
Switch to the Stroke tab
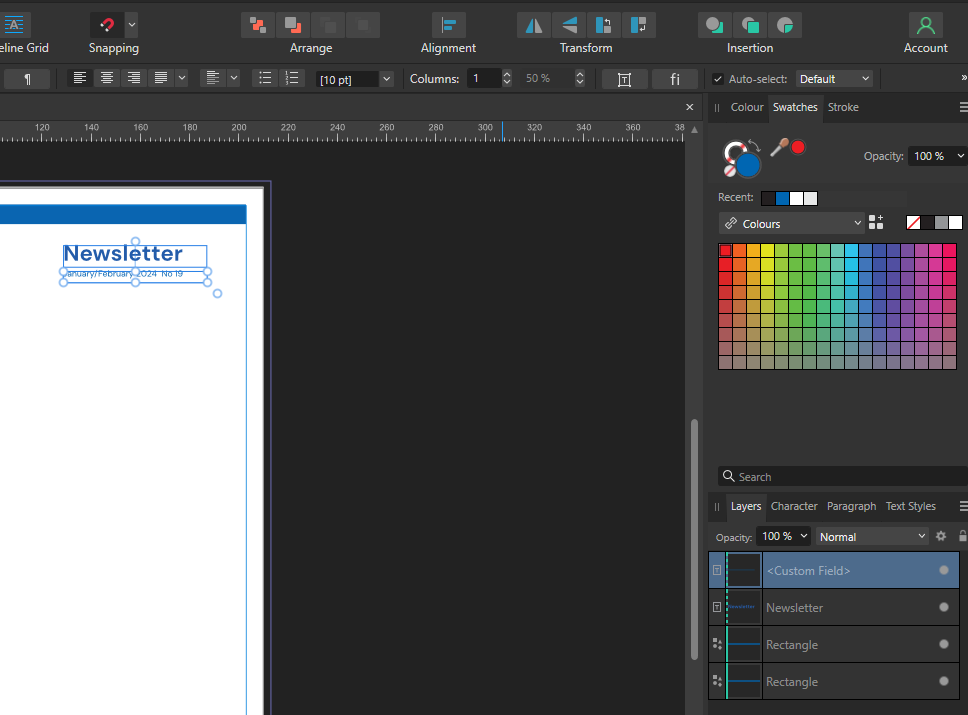click(x=842, y=107)
